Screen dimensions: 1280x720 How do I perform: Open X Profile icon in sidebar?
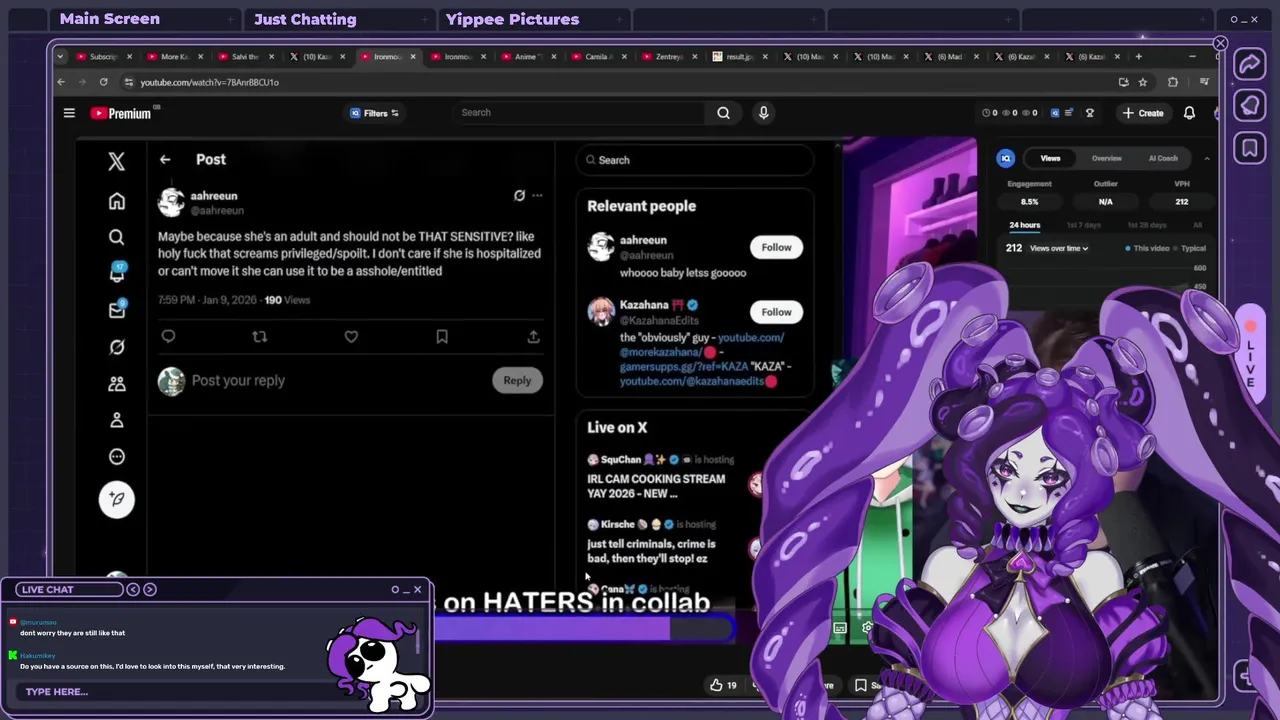coord(116,420)
